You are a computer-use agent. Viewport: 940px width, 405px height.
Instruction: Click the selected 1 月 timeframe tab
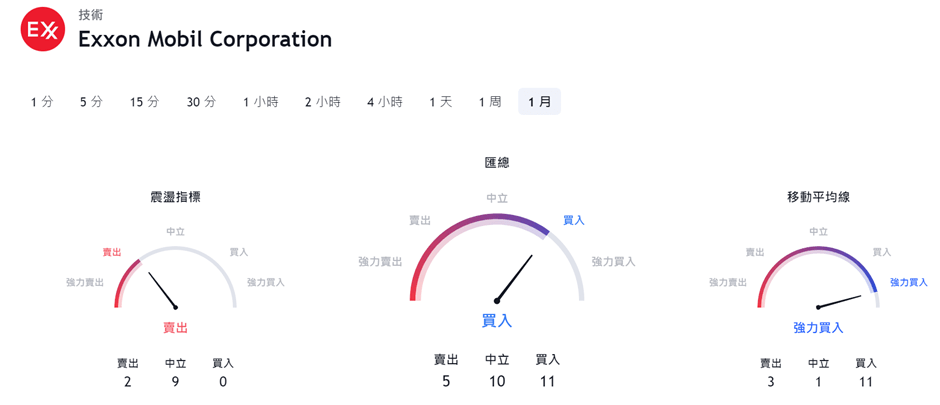(539, 102)
